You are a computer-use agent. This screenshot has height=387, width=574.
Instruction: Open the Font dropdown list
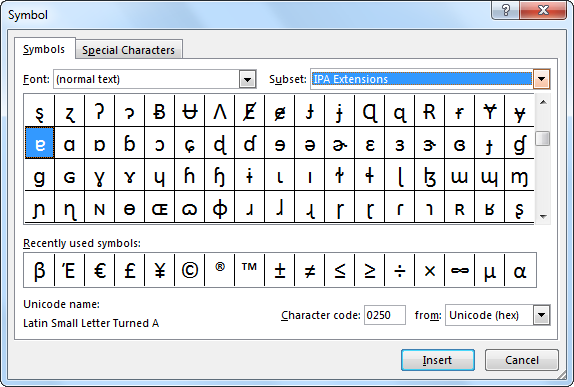(x=247, y=79)
